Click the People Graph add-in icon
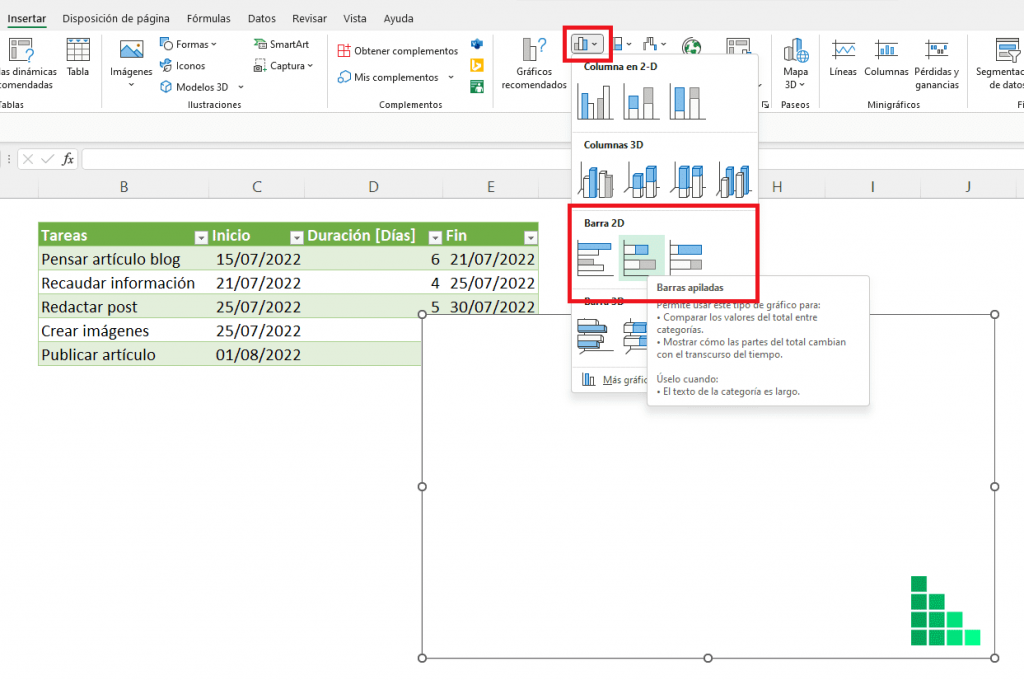This screenshot has height=680, width=1024. click(477, 86)
